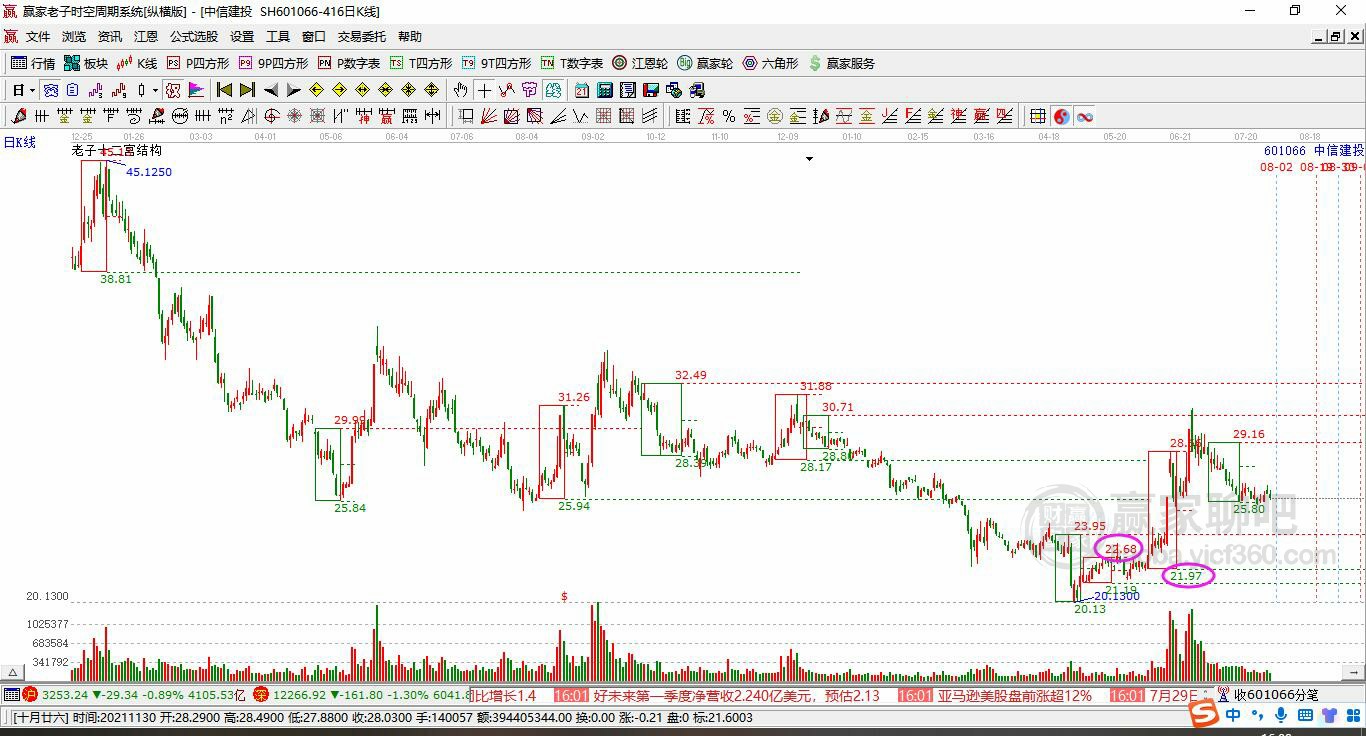Jump to last bar with skip-end icon

(247, 90)
